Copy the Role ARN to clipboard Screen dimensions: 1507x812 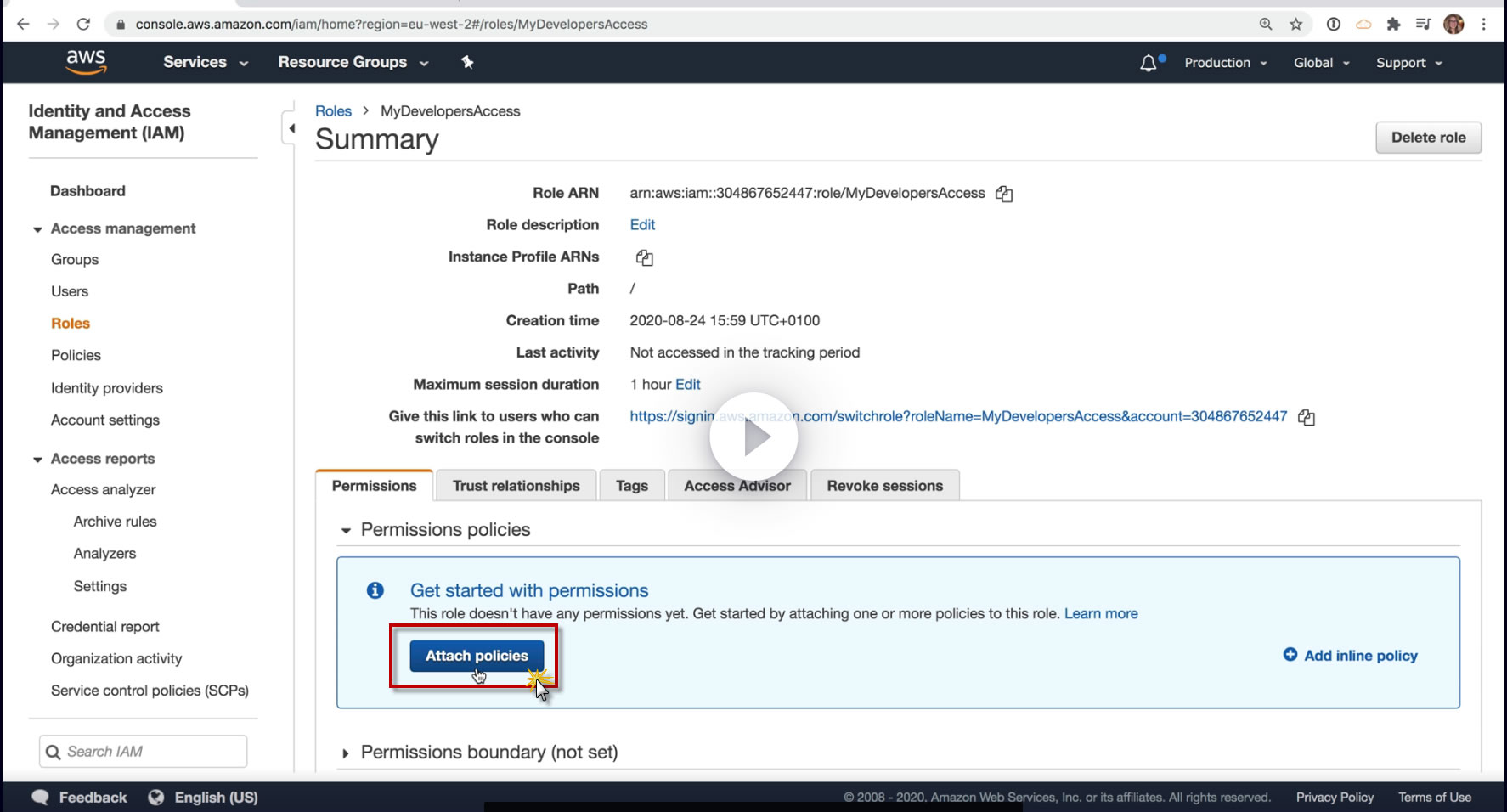1004,194
